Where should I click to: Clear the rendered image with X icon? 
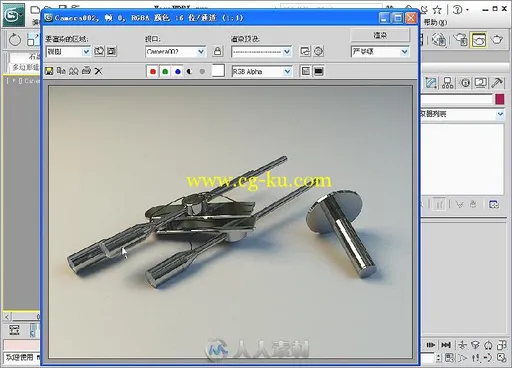pyautogui.click(x=98, y=71)
